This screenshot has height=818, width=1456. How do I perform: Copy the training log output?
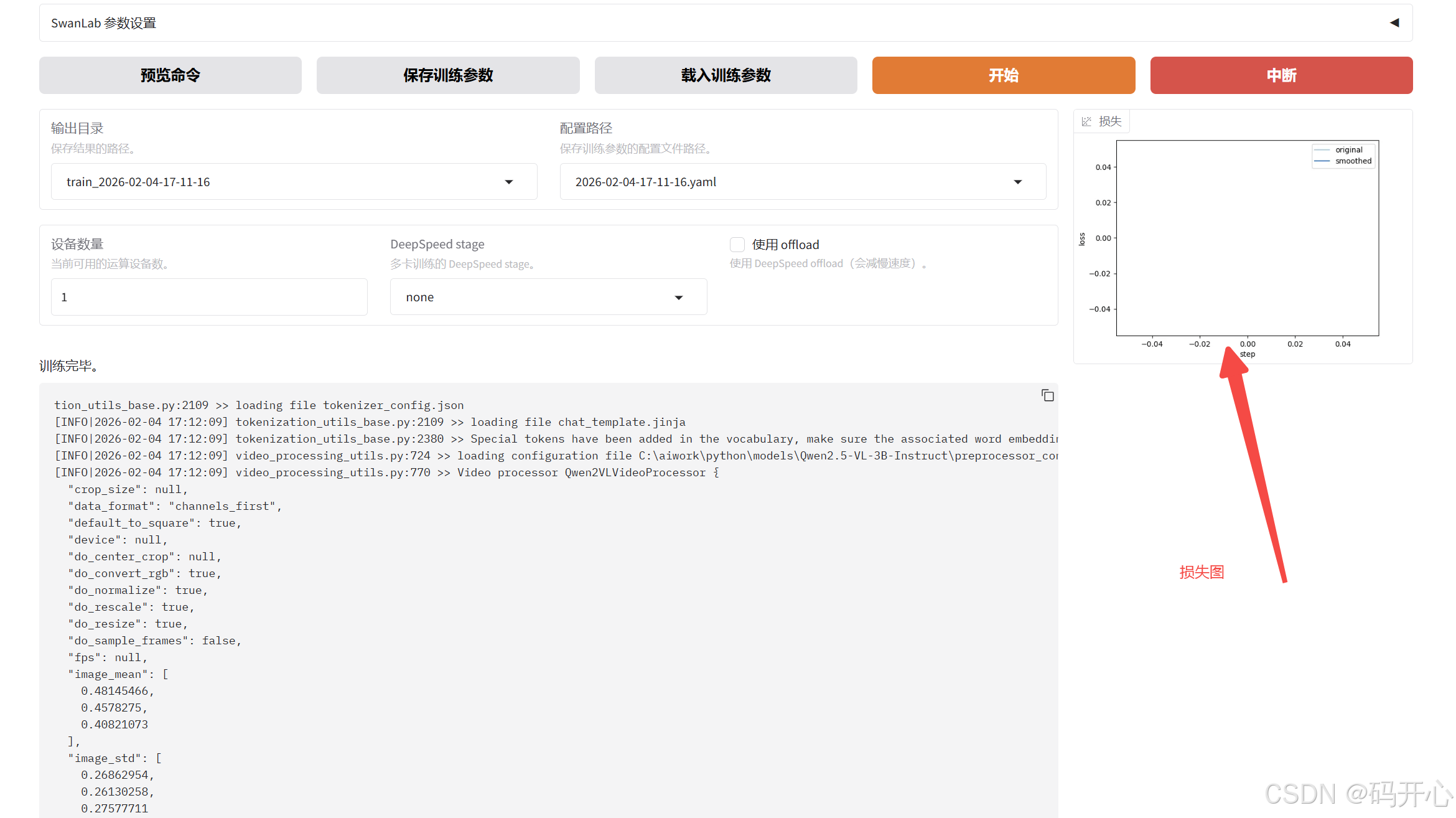point(1047,395)
